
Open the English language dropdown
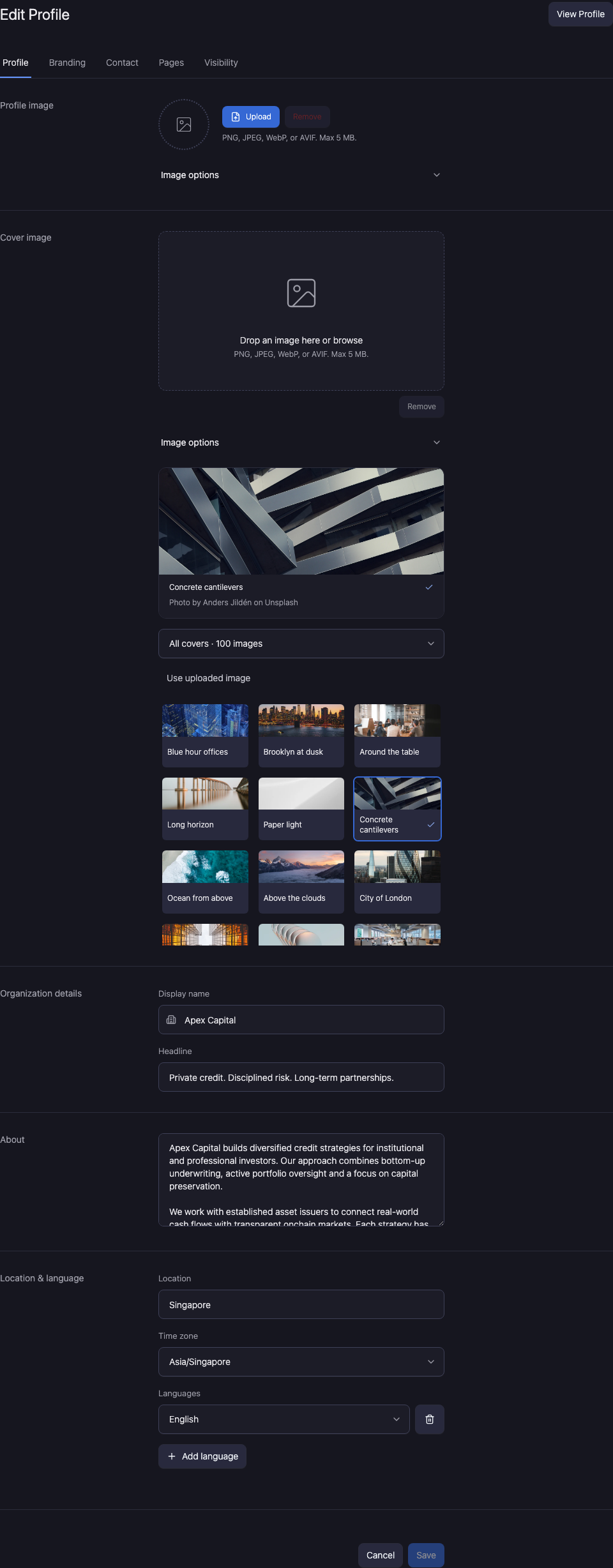[284, 1419]
